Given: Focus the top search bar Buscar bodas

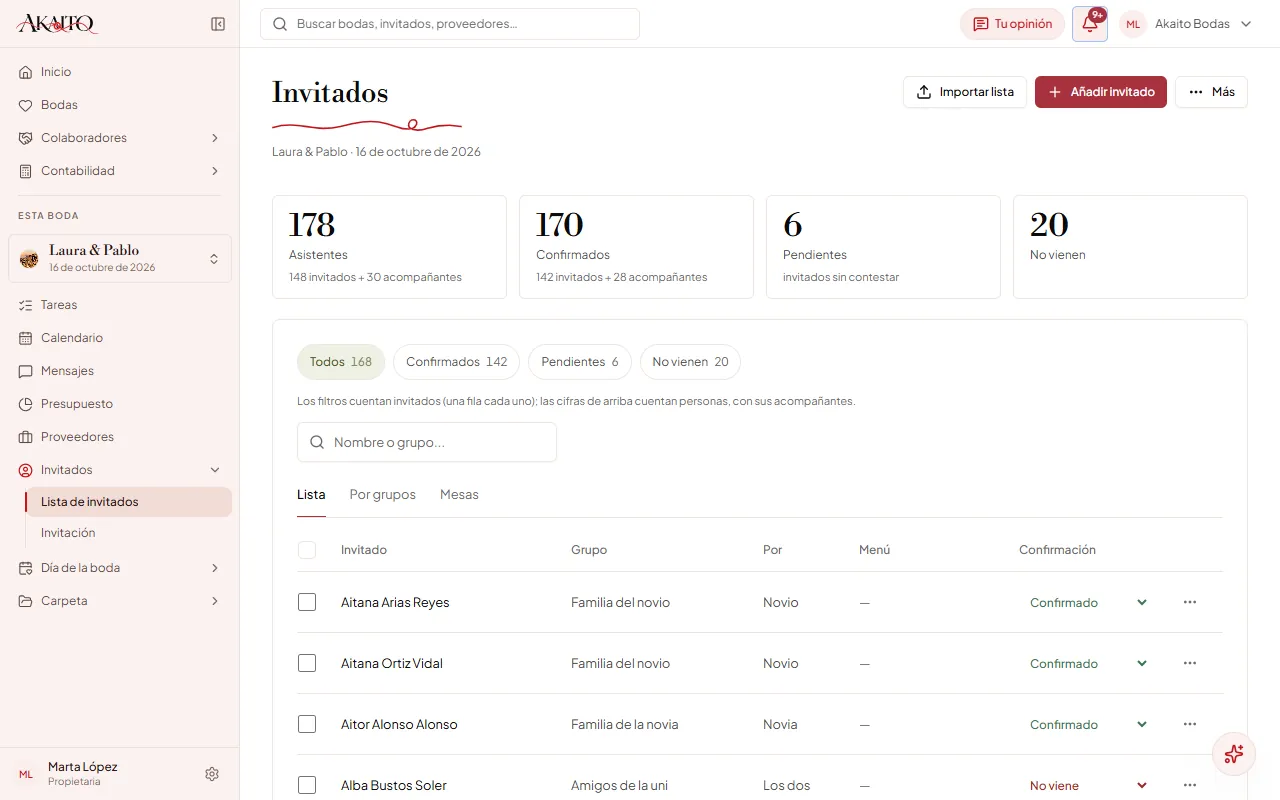Looking at the screenshot, I should (x=450, y=24).
